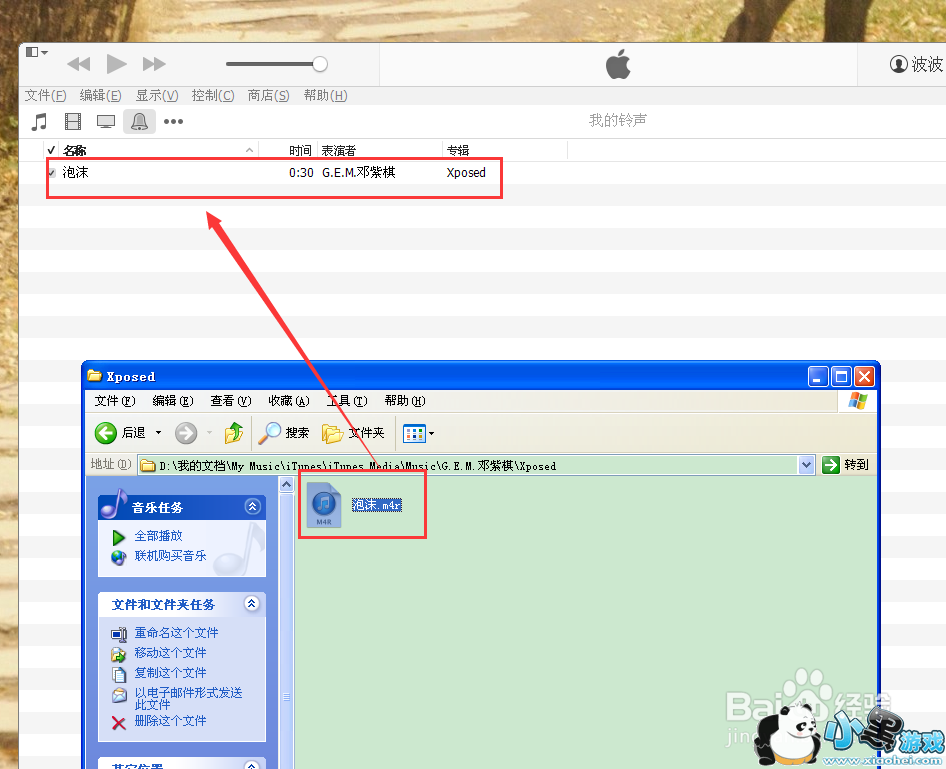Viewport: 946px width, 769px height.
Task: Click the G.E.M.邓紫棋 artist cell
Action: click(x=358, y=172)
